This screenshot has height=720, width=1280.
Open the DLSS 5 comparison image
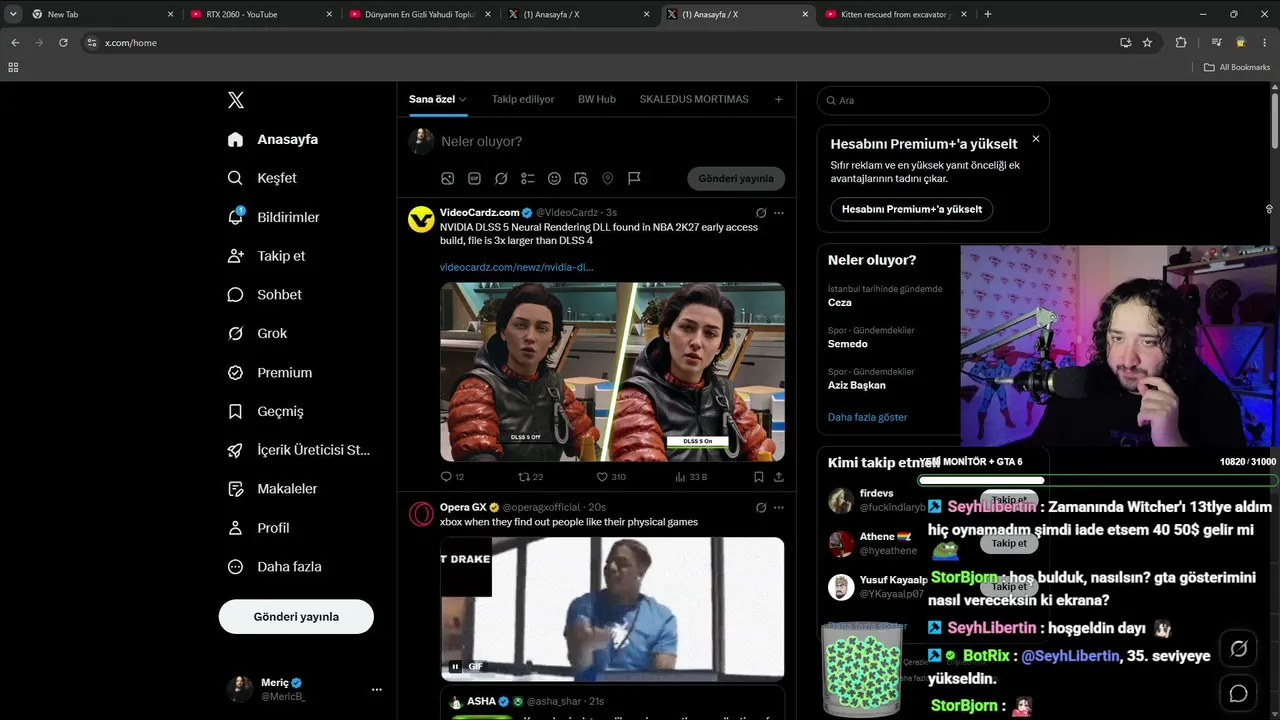click(x=612, y=372)
